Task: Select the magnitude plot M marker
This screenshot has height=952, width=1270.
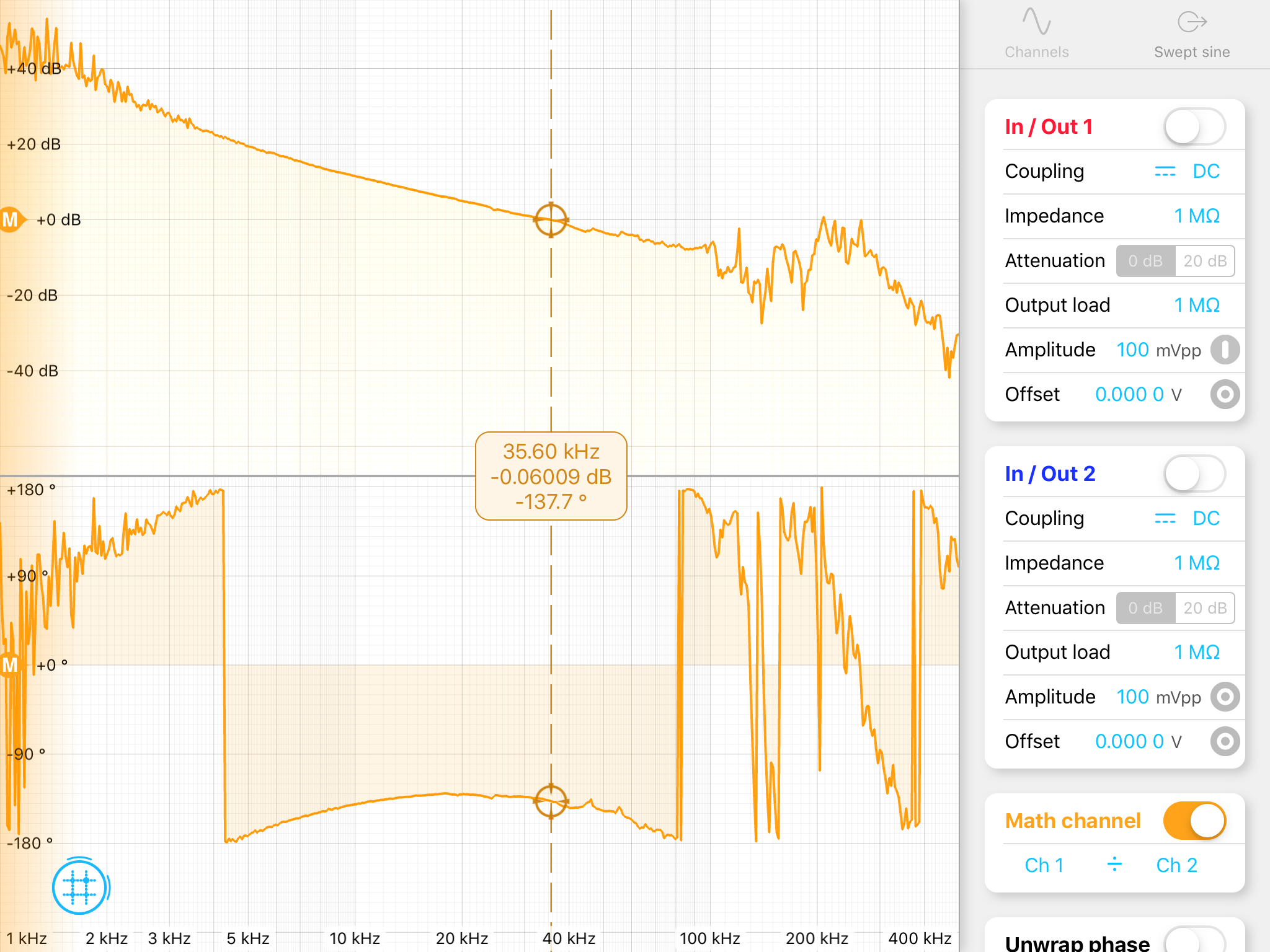Action: click(12, 219)
